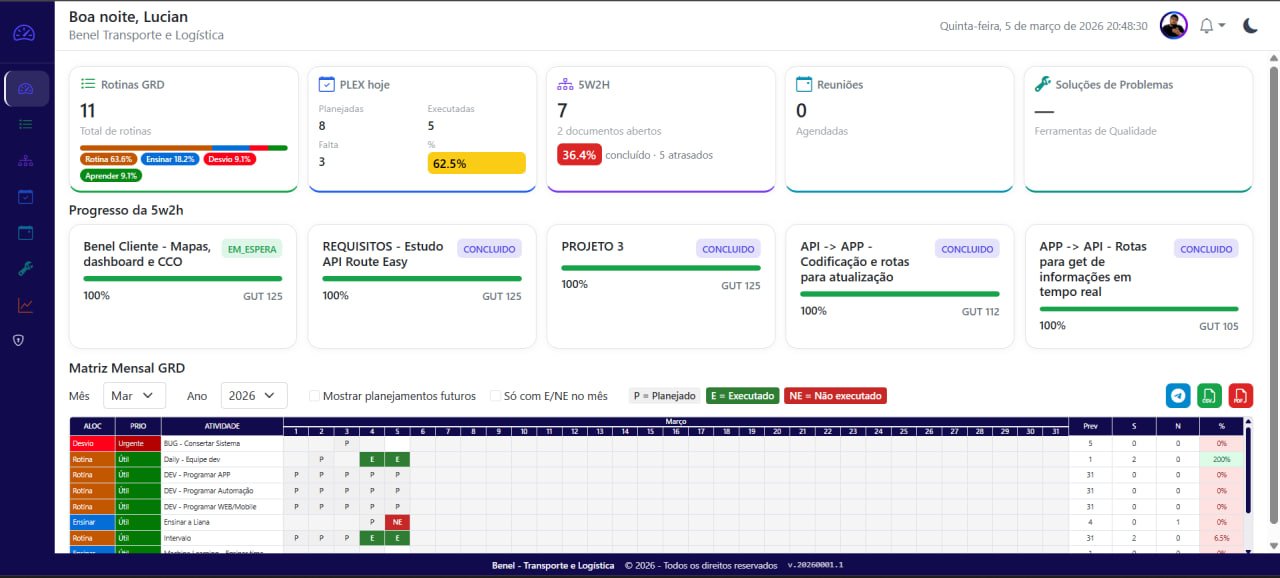The width and height of the screenshot is (1280, 578).
Task: Select the active dashboard item in sidebar
Action: point(26,88)
